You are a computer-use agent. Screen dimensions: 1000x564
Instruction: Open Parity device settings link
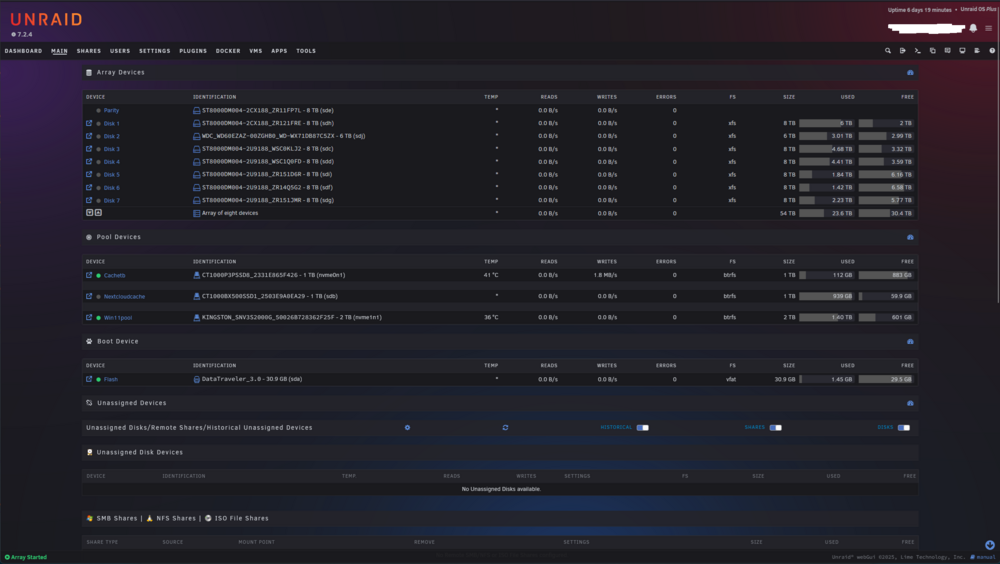point(112,110)
